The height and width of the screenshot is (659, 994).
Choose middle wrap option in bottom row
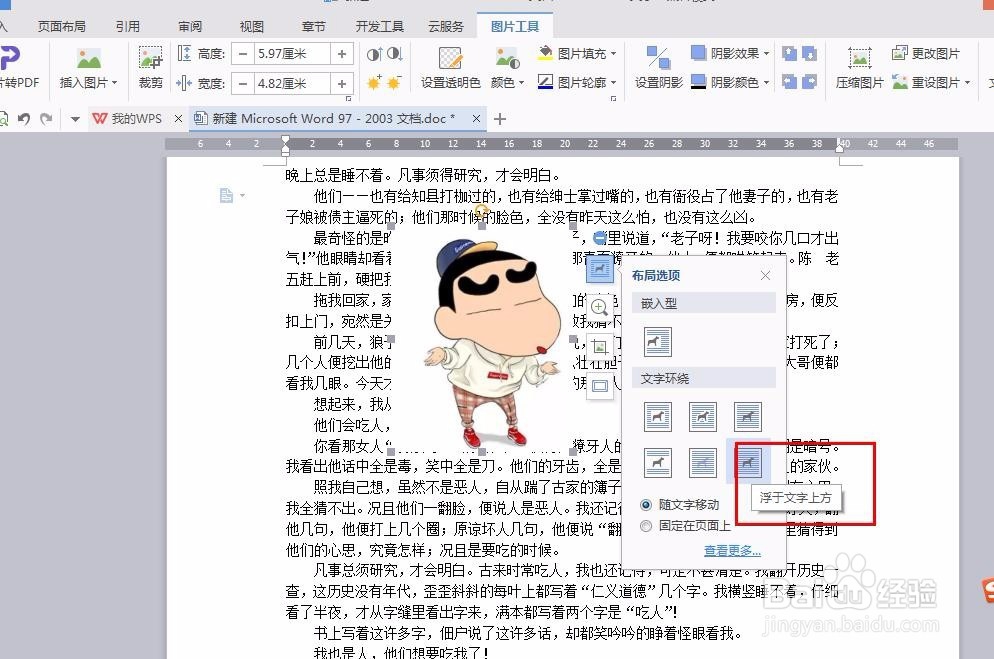(x=702, y=463)
